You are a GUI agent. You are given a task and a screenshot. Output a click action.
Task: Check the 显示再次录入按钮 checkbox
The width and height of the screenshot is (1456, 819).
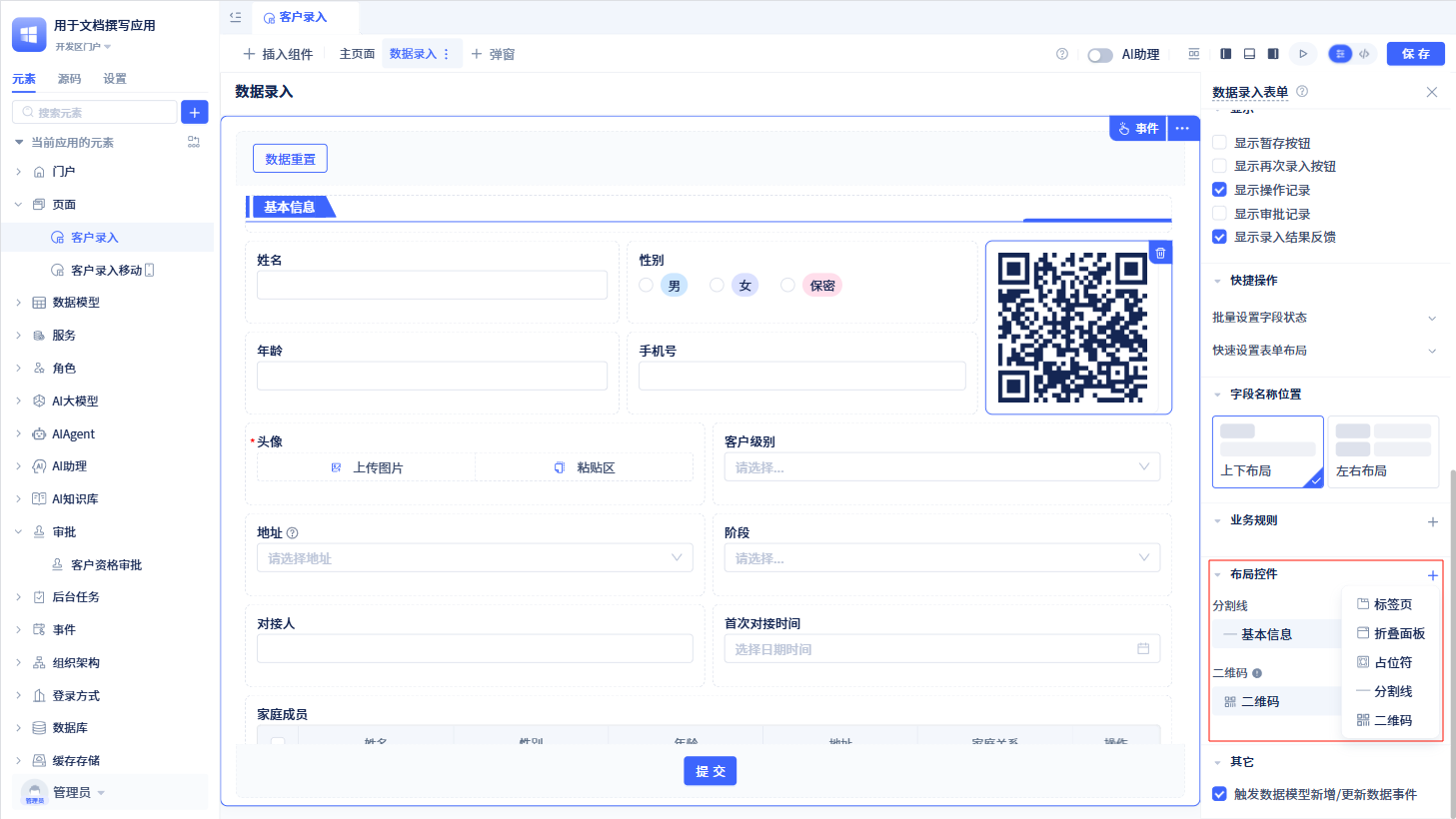coord(1219,166)
